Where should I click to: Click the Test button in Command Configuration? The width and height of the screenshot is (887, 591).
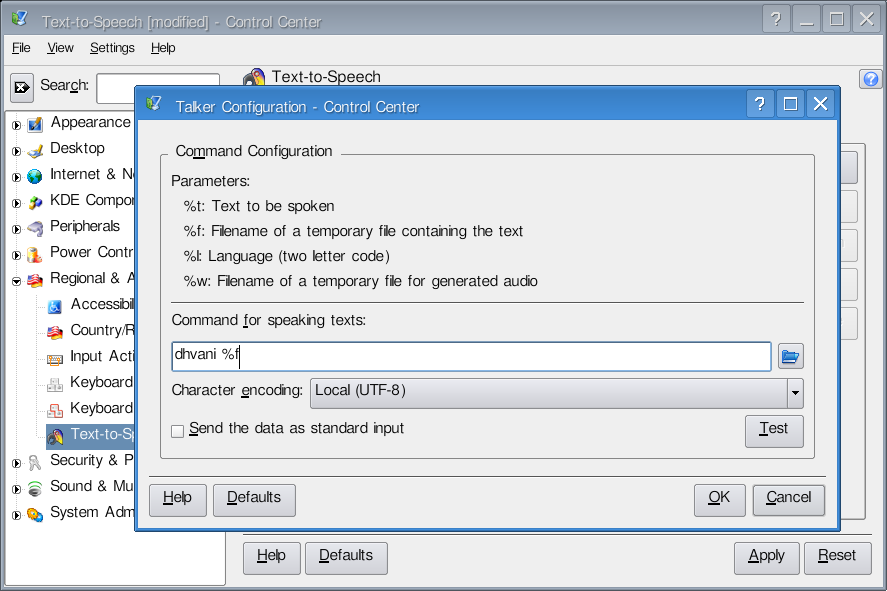[774, 431]
